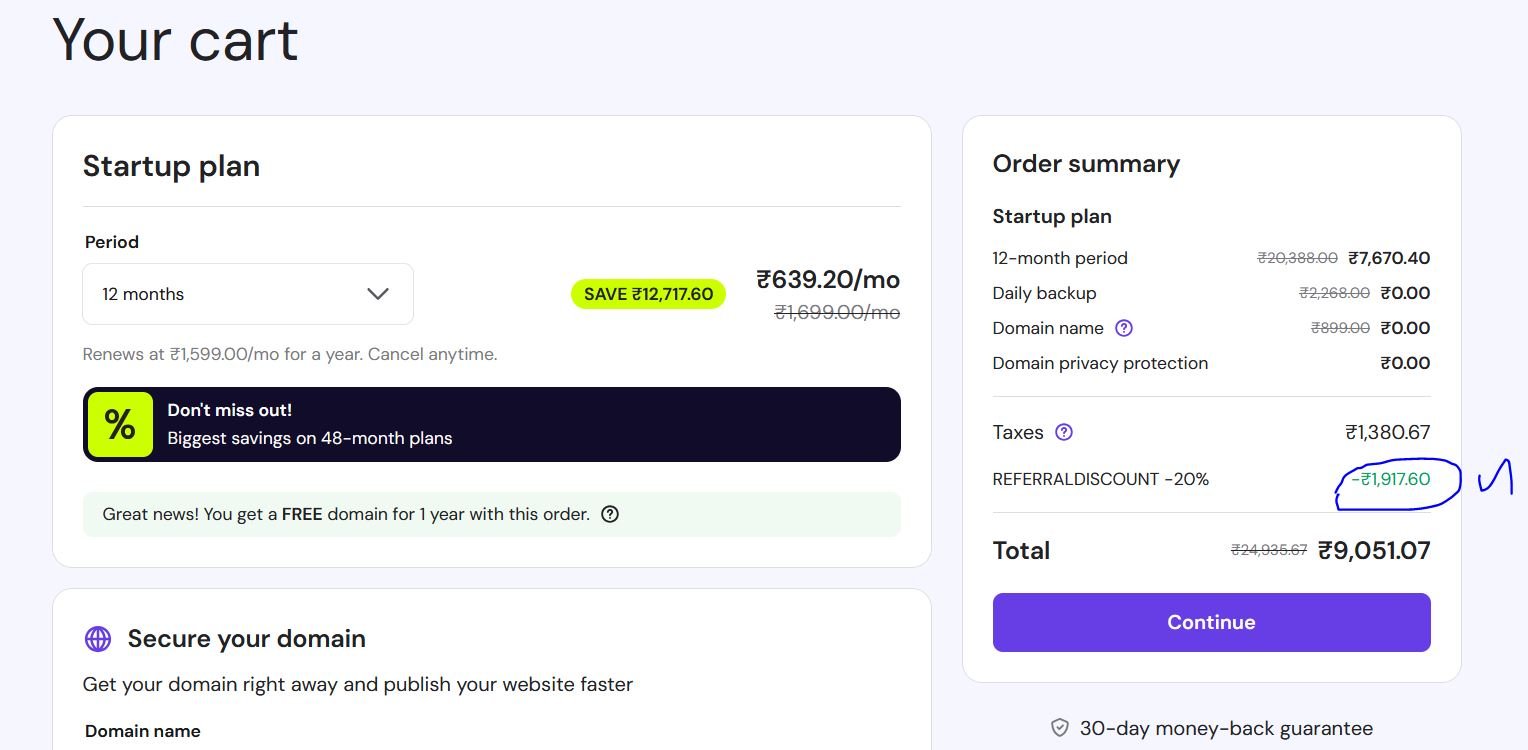Click the renewal notice with Cancel anytime
This screenshot has height=750, width=1528.
pos(289,354)
